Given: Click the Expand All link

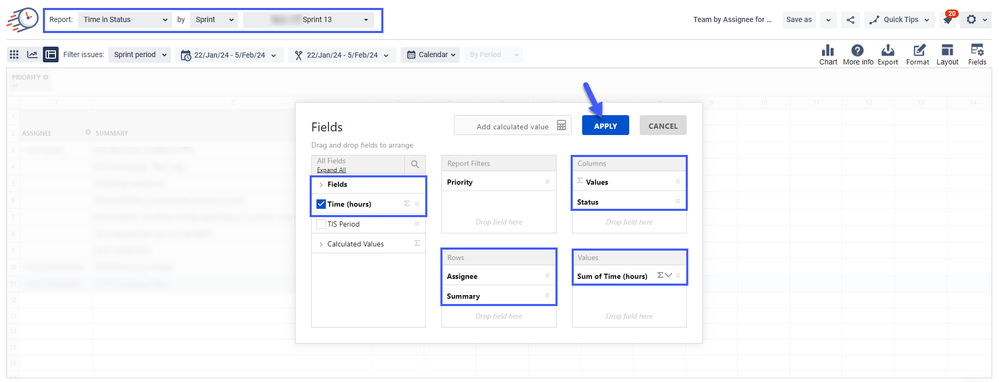Looking at the screenshot, I should (x=331, y=170).
